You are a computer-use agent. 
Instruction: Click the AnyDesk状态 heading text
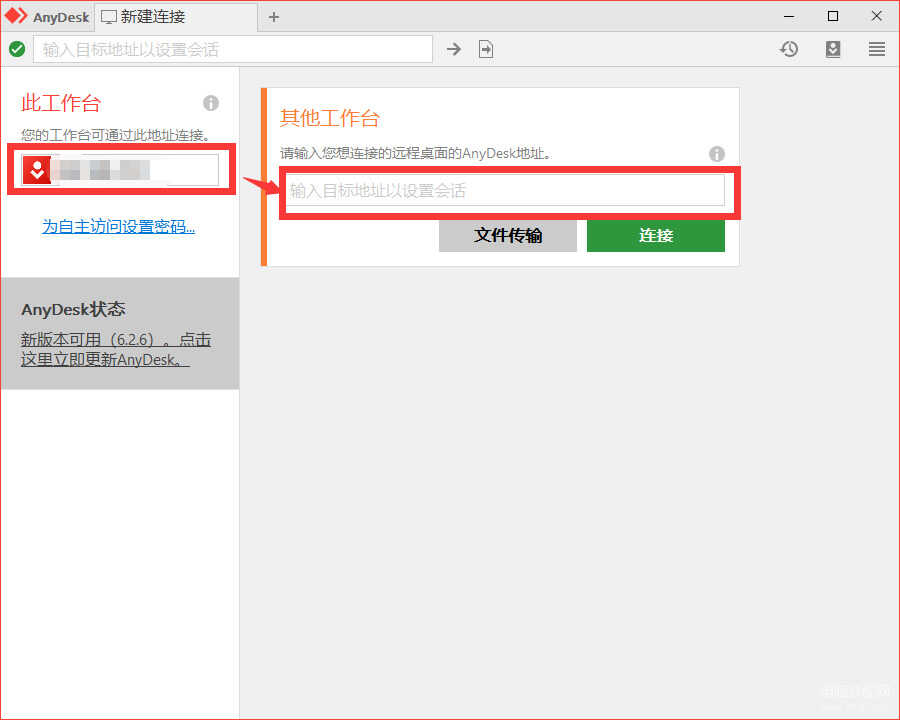[x=73, y=309]
